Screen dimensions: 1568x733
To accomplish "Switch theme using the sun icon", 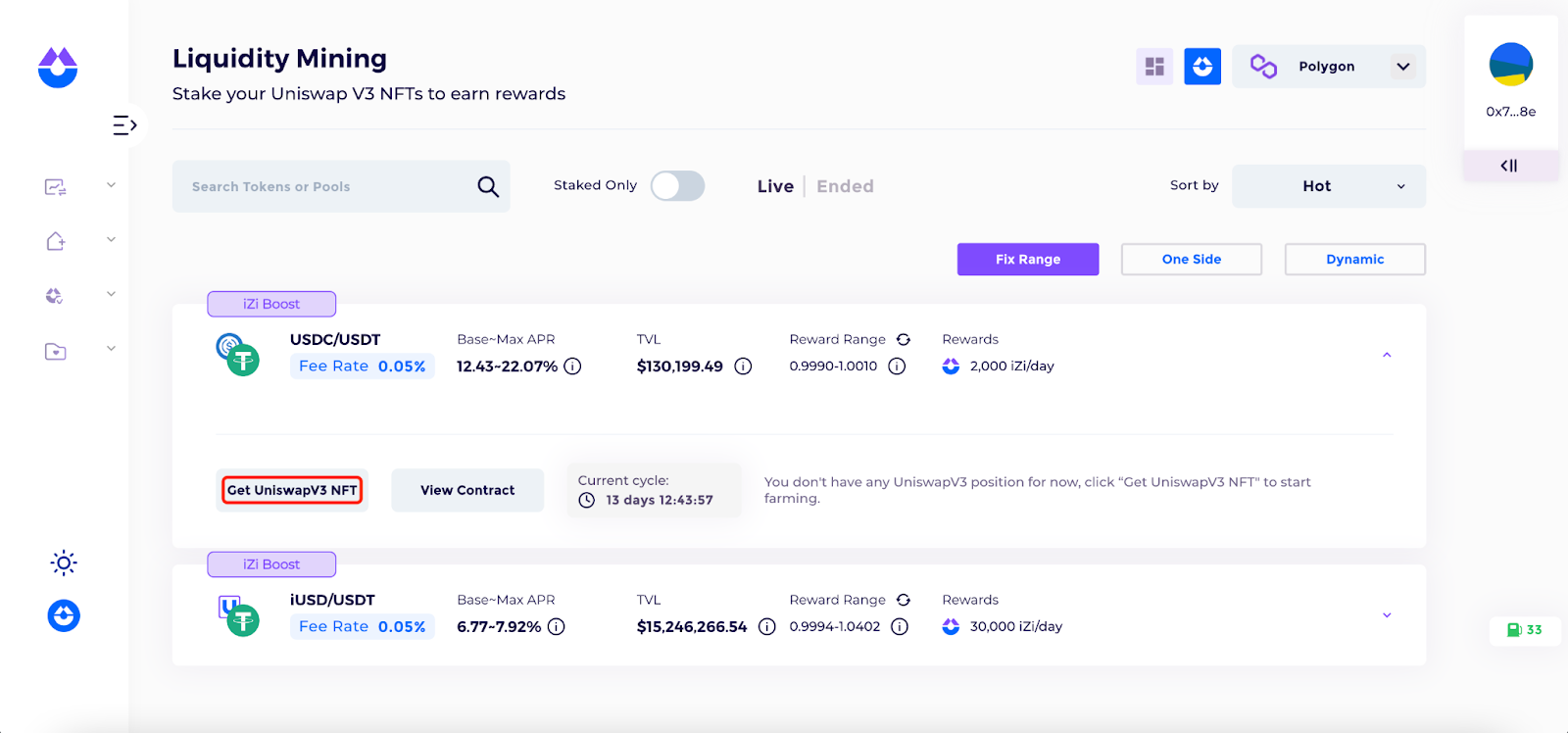I will [64, 562].
